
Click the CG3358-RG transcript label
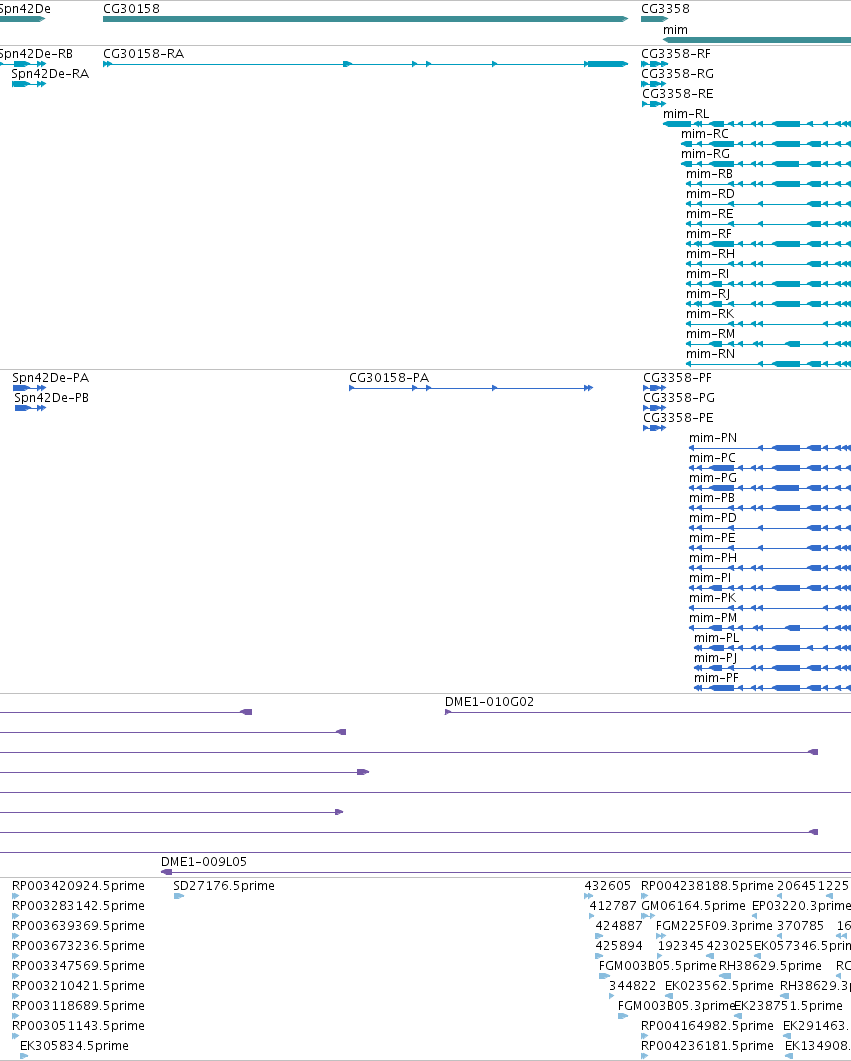[677, 74]
